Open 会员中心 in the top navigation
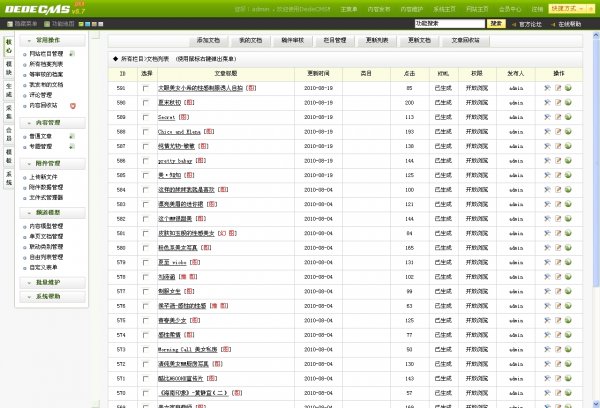This screenshot has width=600, height=408. click(510, 9)
